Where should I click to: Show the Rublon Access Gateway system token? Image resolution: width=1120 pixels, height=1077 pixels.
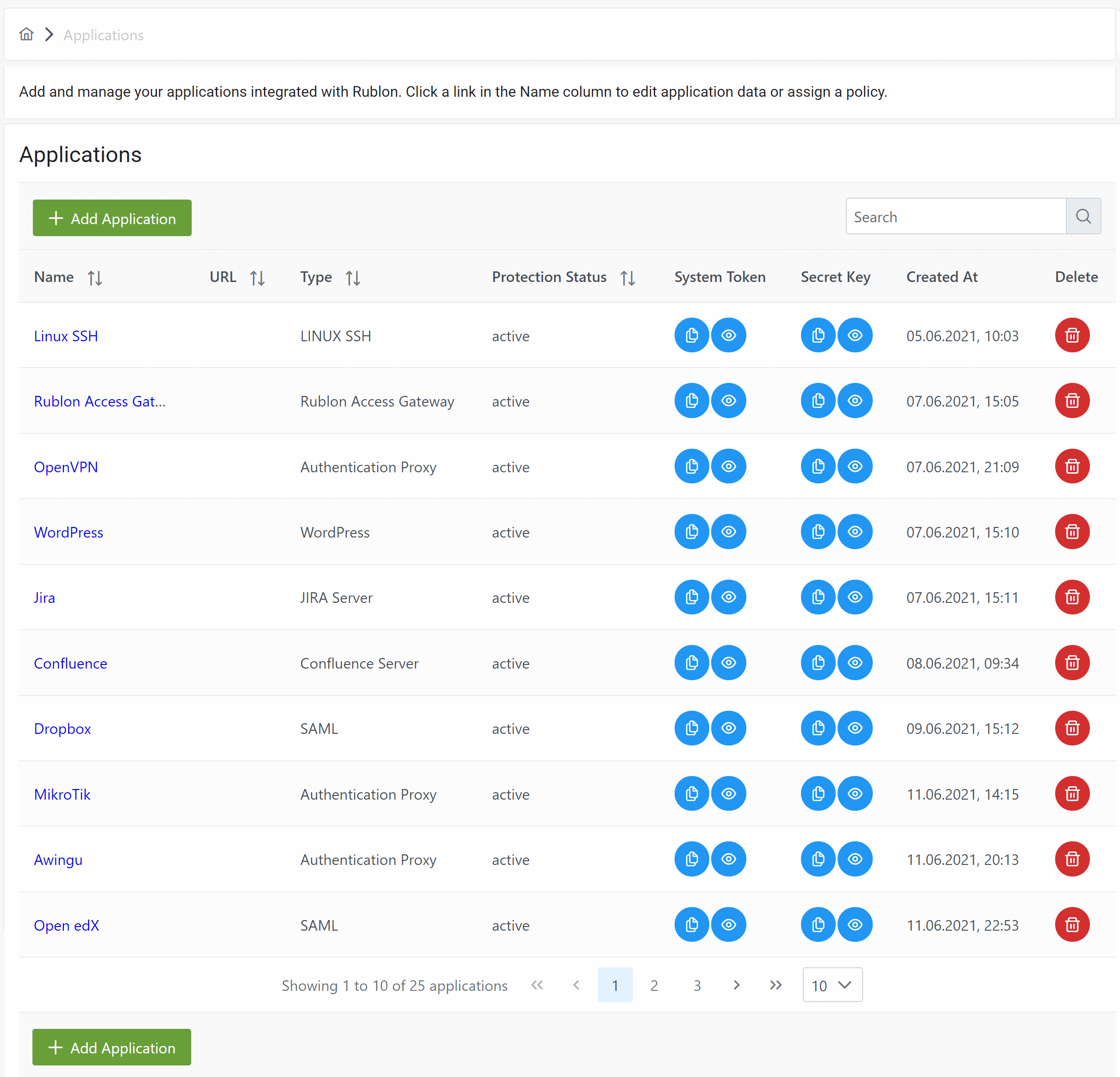[x=728, y=401]
